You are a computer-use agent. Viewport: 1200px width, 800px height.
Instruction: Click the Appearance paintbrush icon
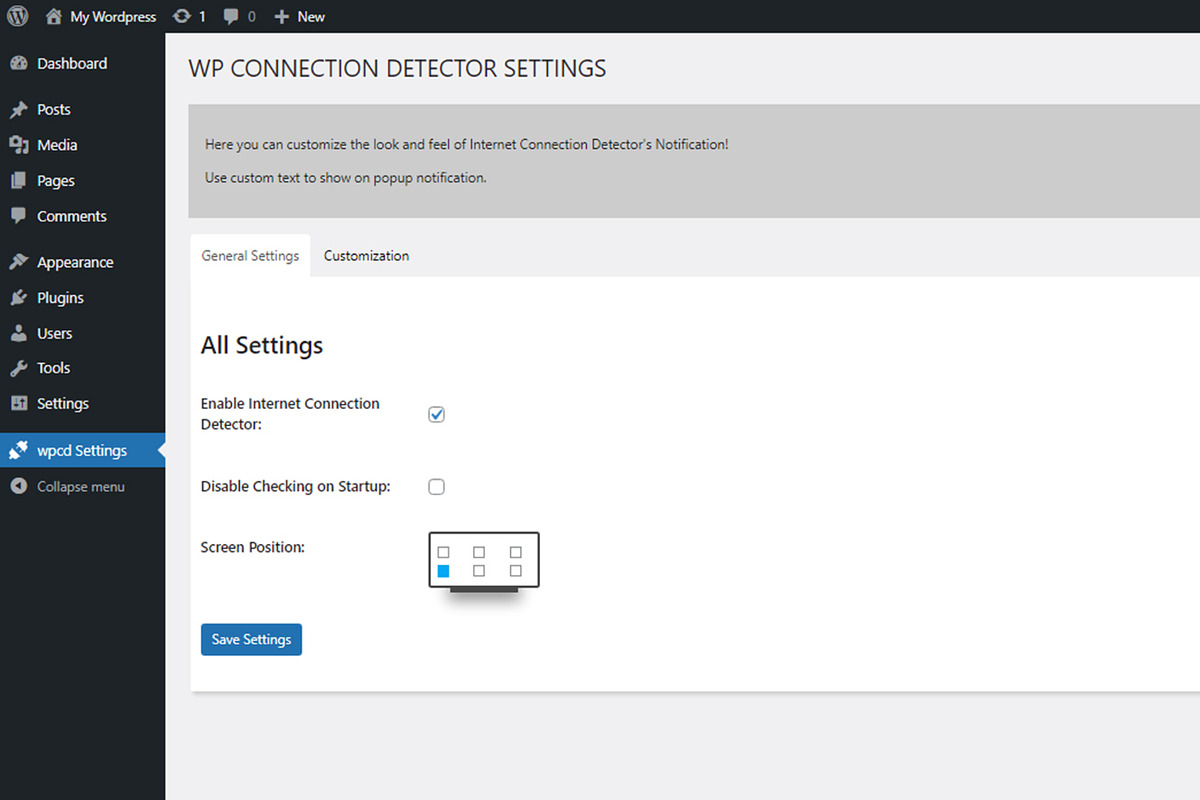(x=18, y=262)
